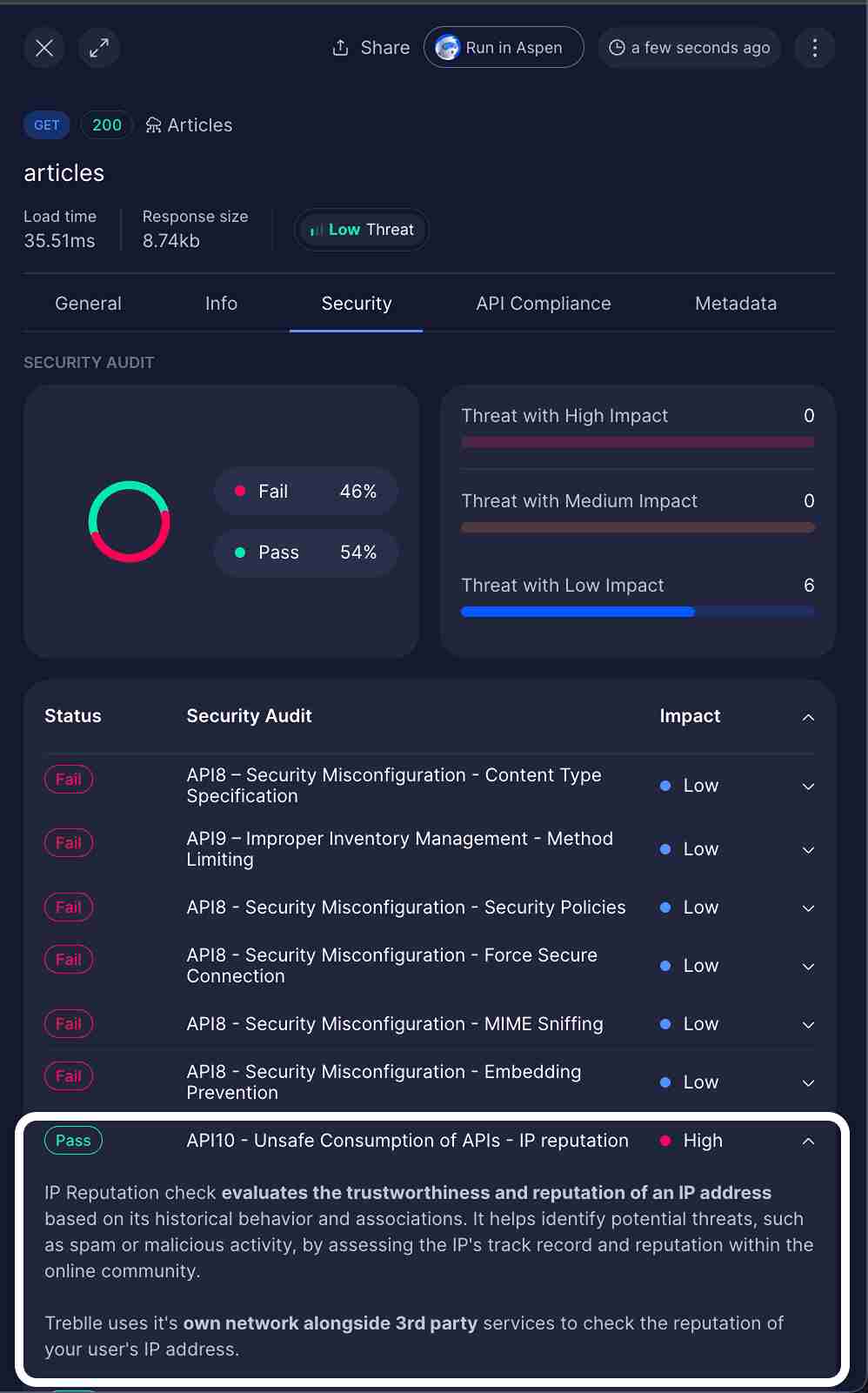Sort by the Impact column header
The height and width of the screenshot is (1393, 868).
(x=690, y=716)
